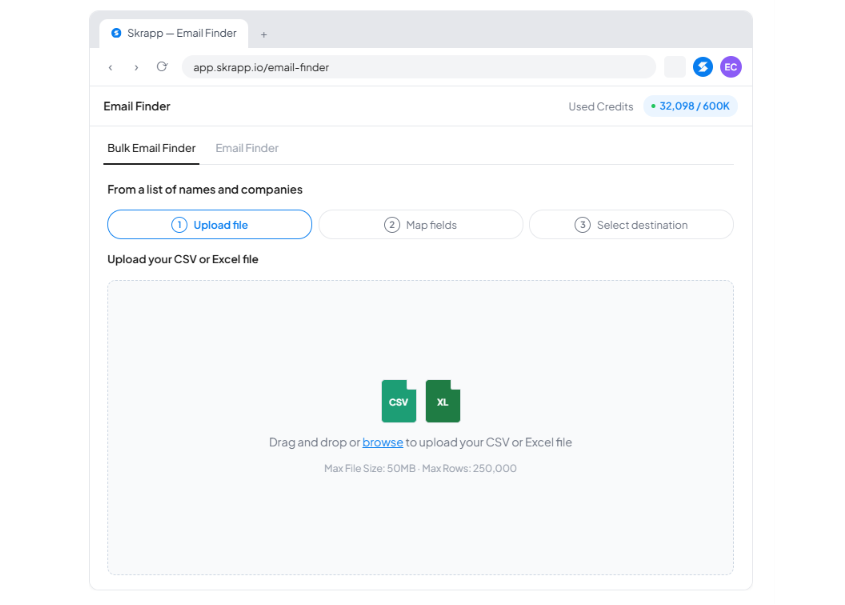845x605 pixels.
Task: Open a new browser tab with plus
Action: 264,34
